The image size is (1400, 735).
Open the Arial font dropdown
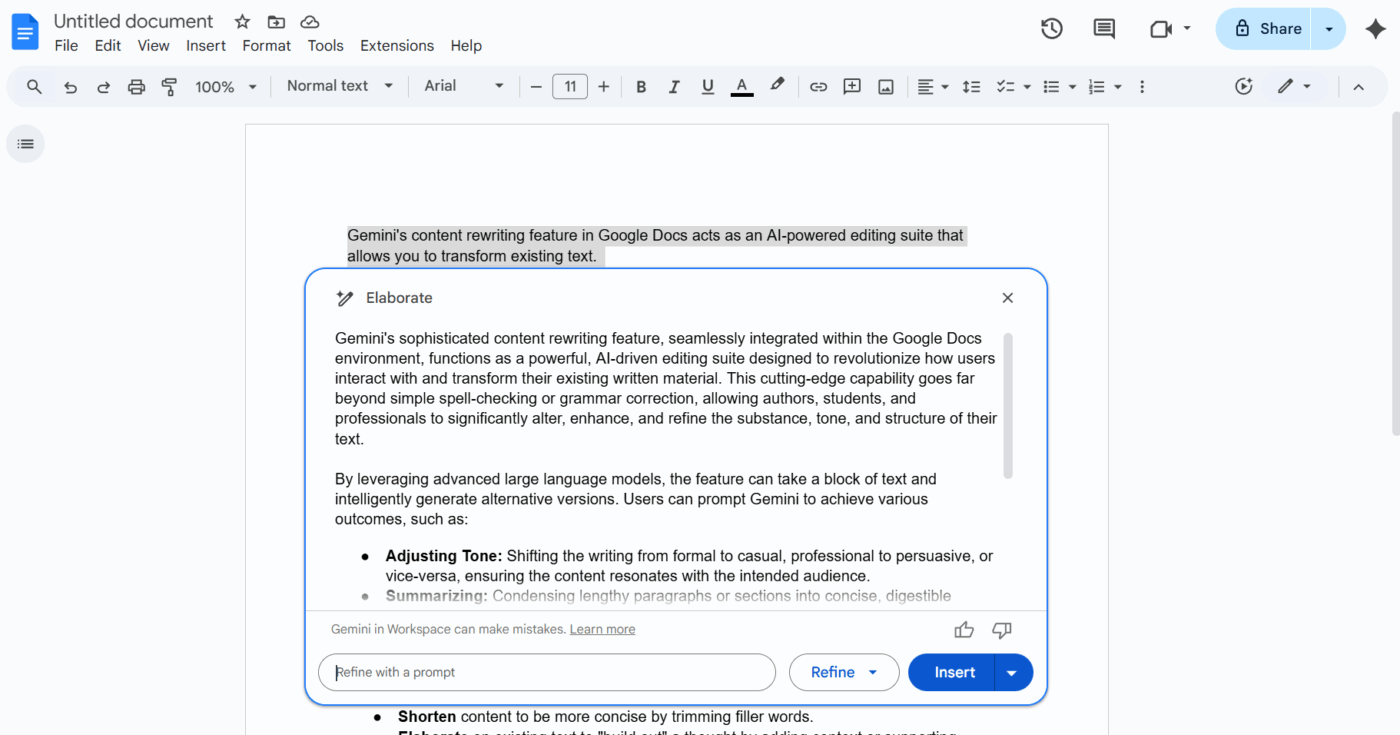pos(463,86)
